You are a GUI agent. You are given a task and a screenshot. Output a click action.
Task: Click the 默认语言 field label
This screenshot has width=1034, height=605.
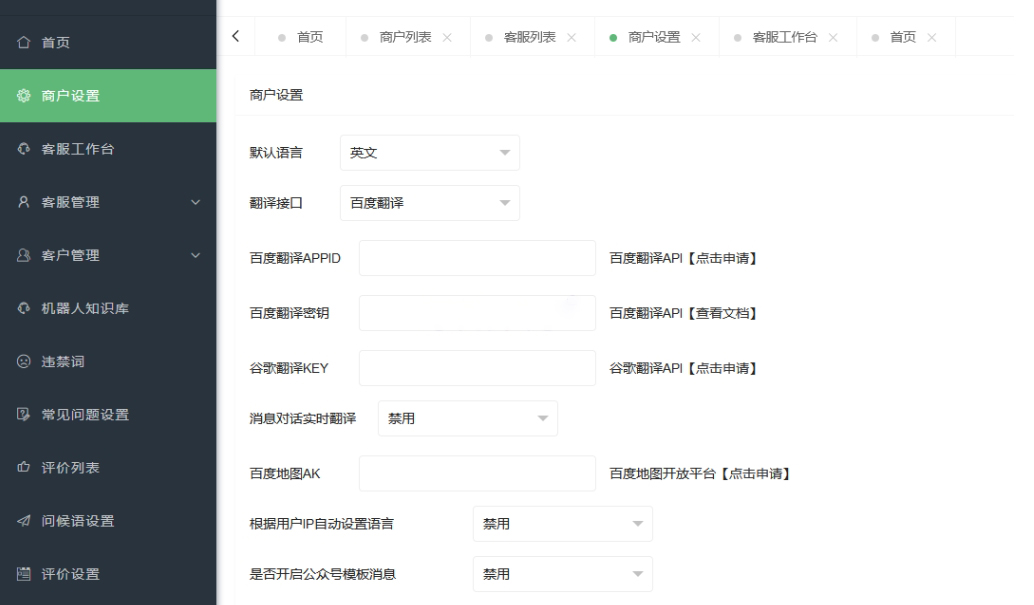coord(276,152)
